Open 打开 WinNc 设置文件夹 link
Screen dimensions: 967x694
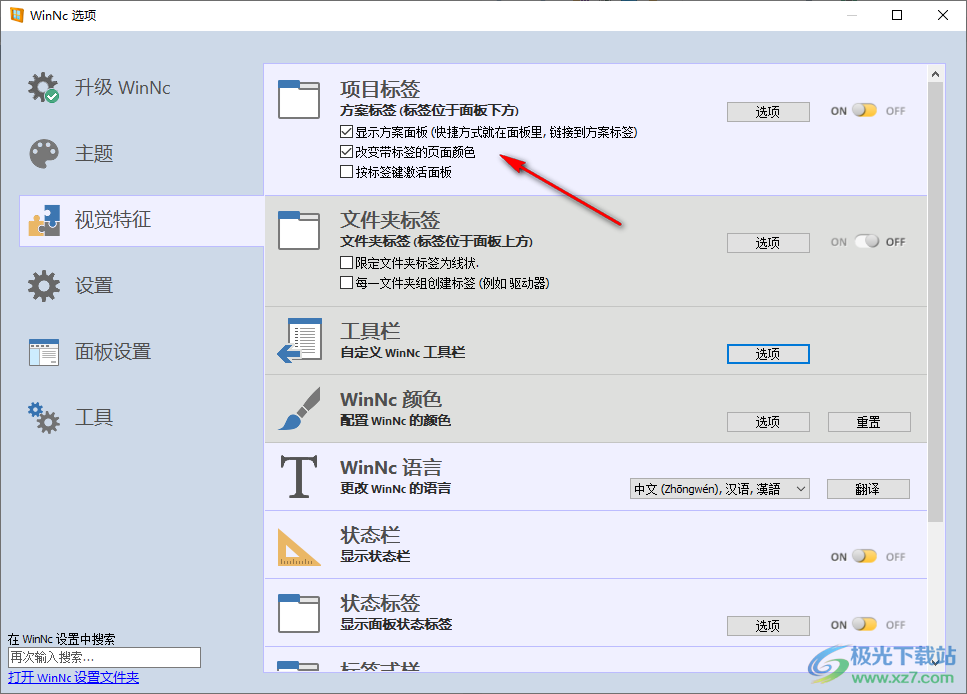[73, 677]
